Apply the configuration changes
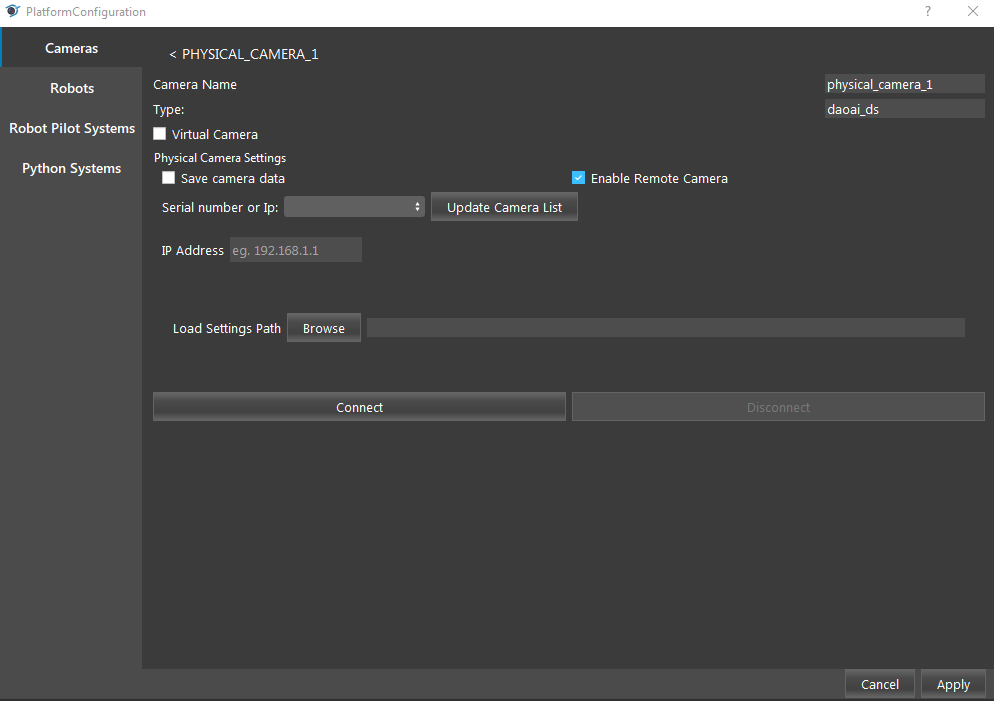Viewport: 994px width, 701px height. [x=952, y=684]
